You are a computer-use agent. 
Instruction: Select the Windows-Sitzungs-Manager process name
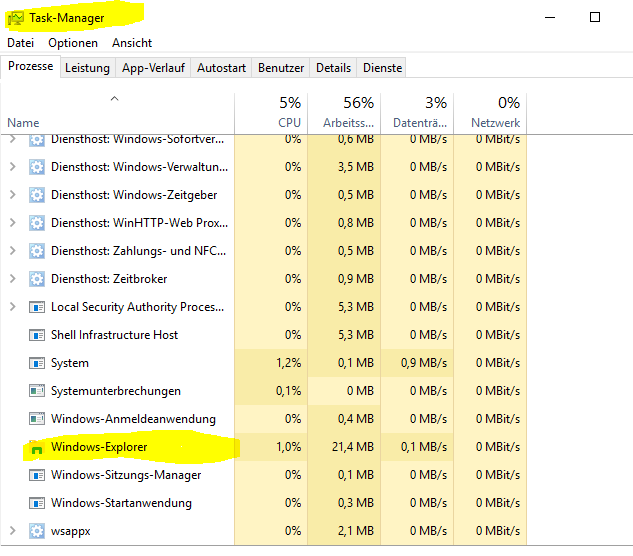tap(126, 475)
